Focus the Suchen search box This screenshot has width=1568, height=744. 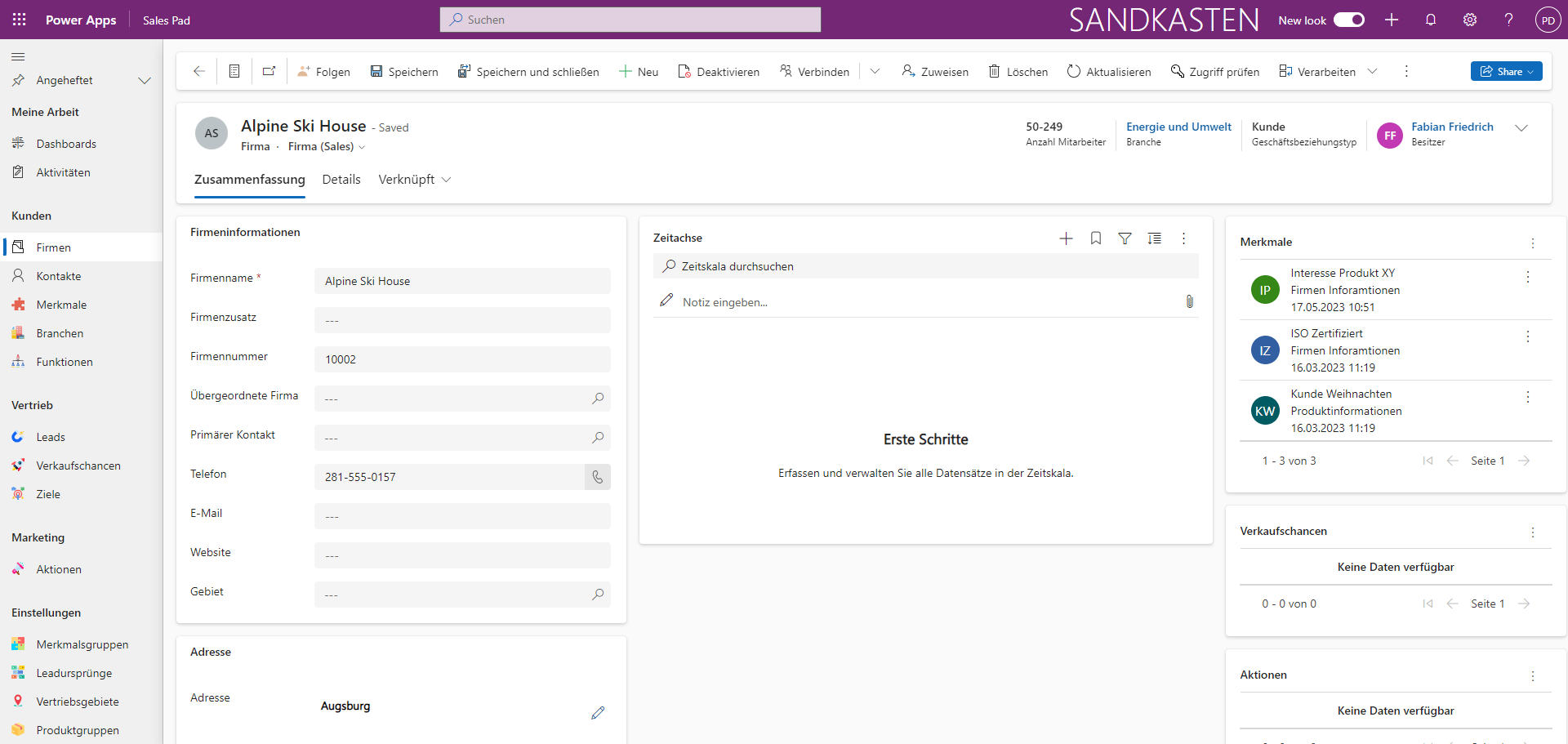point(630,20)
